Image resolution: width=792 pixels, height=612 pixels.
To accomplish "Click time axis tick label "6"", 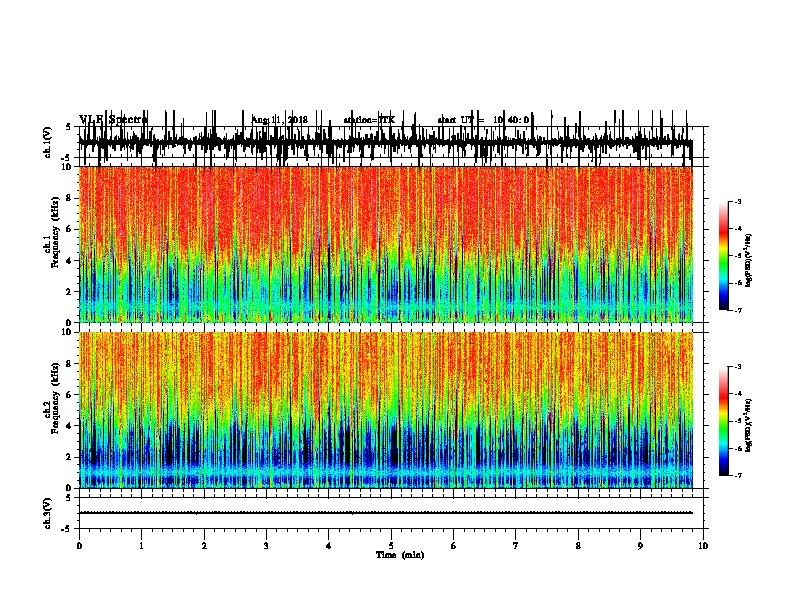I will pos(454,546).
